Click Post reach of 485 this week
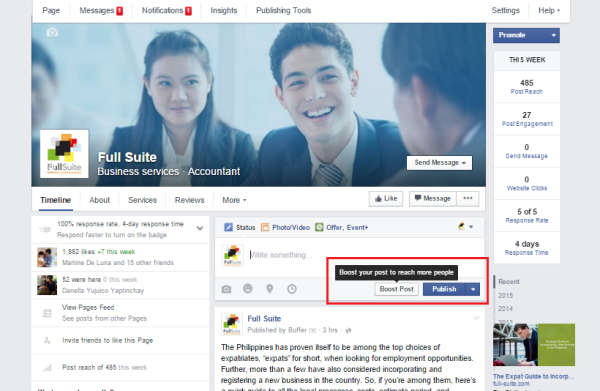 click(x=104, y=367)
